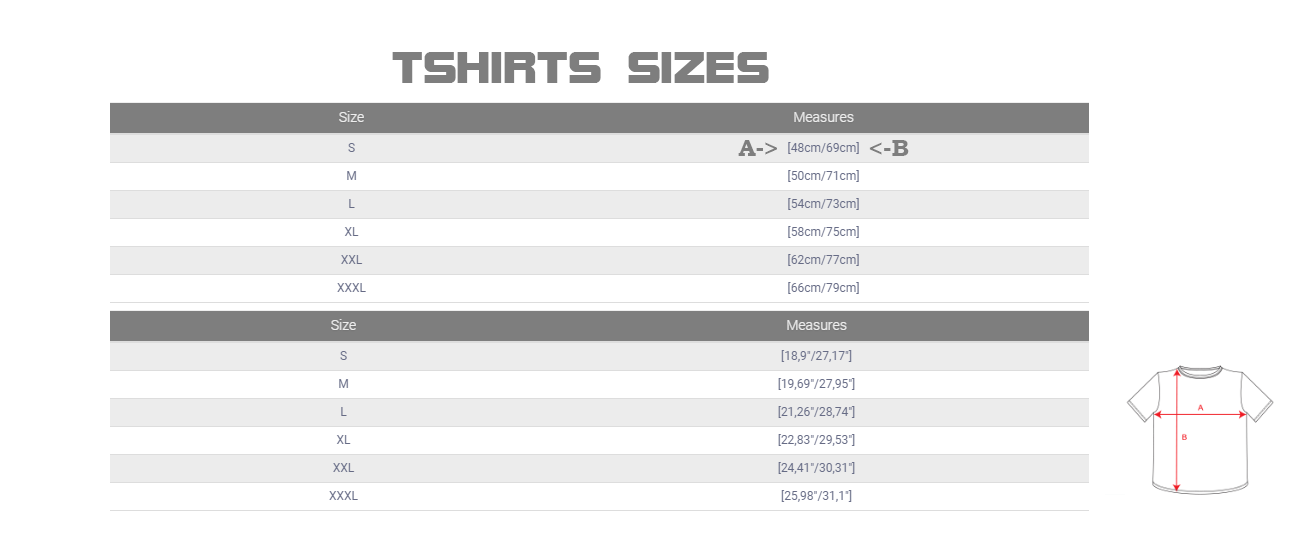1309x533 pixels.
Task: Select the [66cm/79cm] measurement cell
Action: (823, 288)
